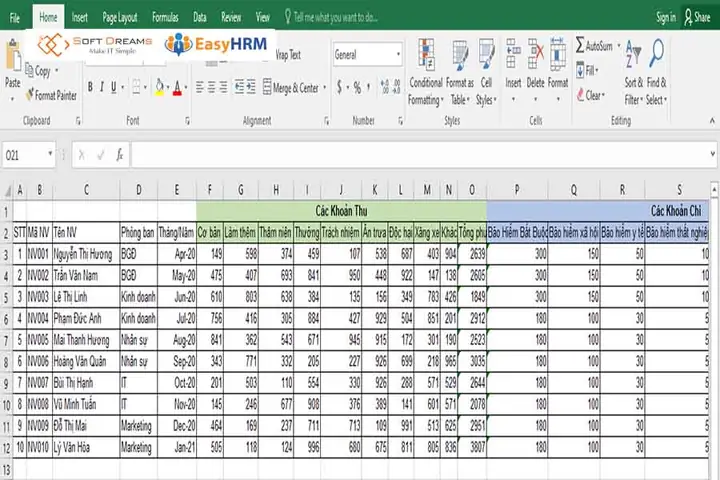Image resolution: width=720 pixels, height=480 pixels.
Task: Click Merge & Center
Action: click(291, 87)
